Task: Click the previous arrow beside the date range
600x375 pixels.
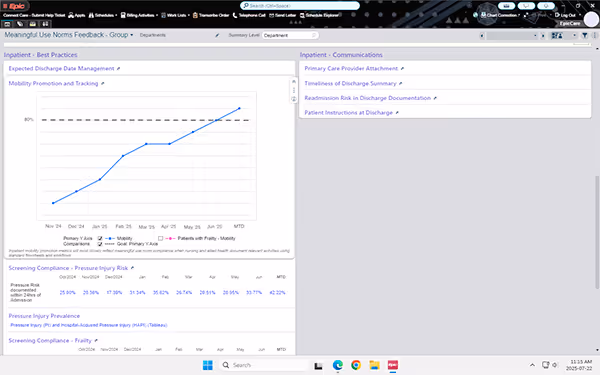Action: point(482,36)
